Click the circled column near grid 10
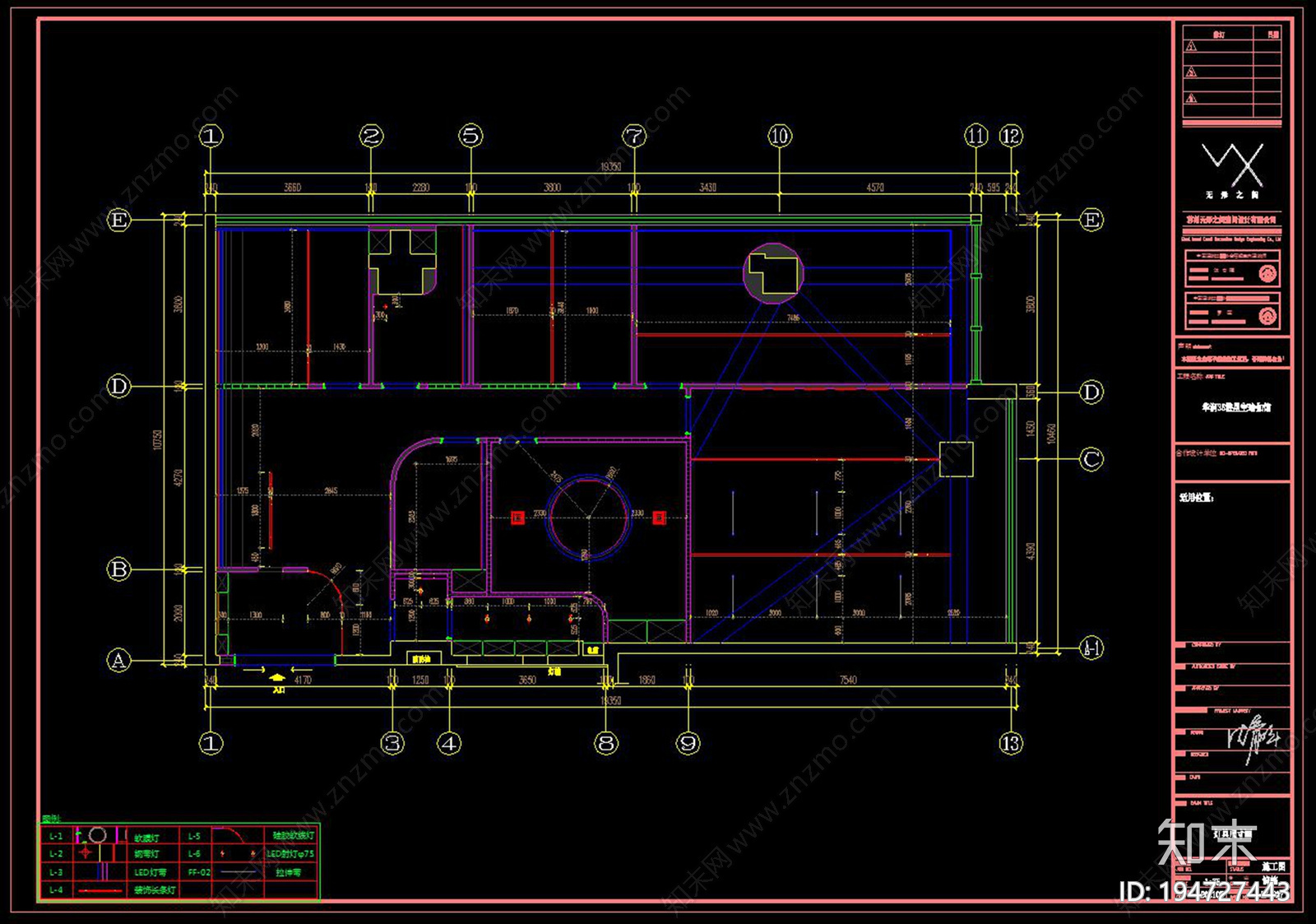This screenshot has height=924, width=1316. (x=773, y=273)
